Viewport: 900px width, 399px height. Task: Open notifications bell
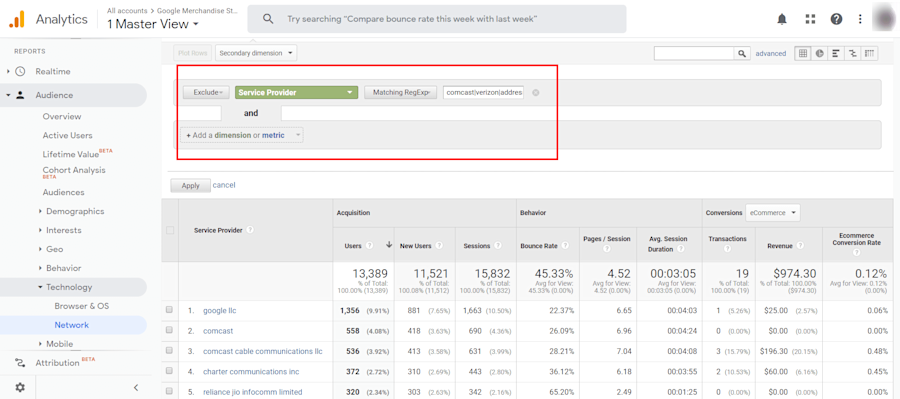click(782, 19)
